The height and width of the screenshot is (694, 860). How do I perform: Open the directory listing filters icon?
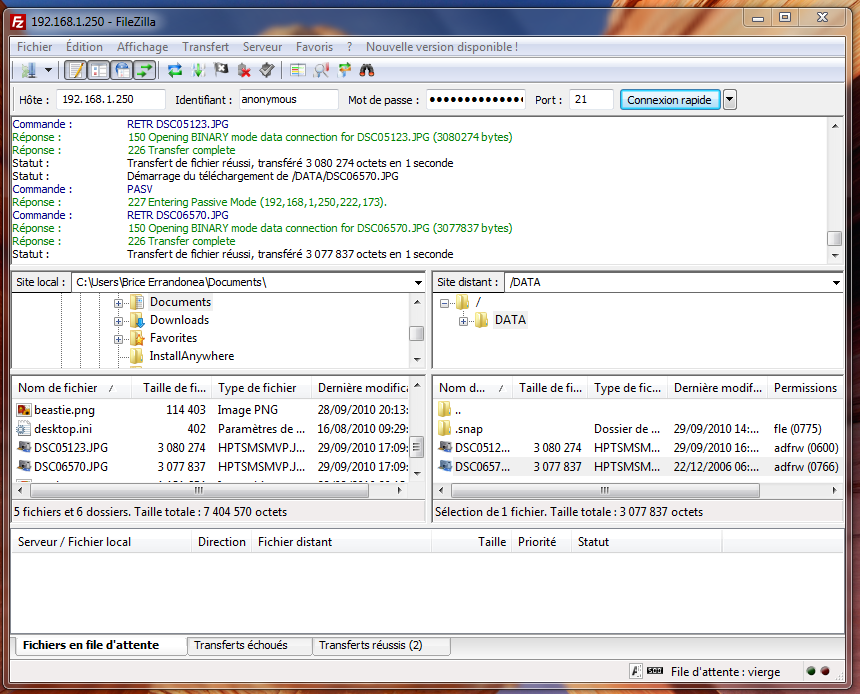pyautogui.click(x=298, y=70)
